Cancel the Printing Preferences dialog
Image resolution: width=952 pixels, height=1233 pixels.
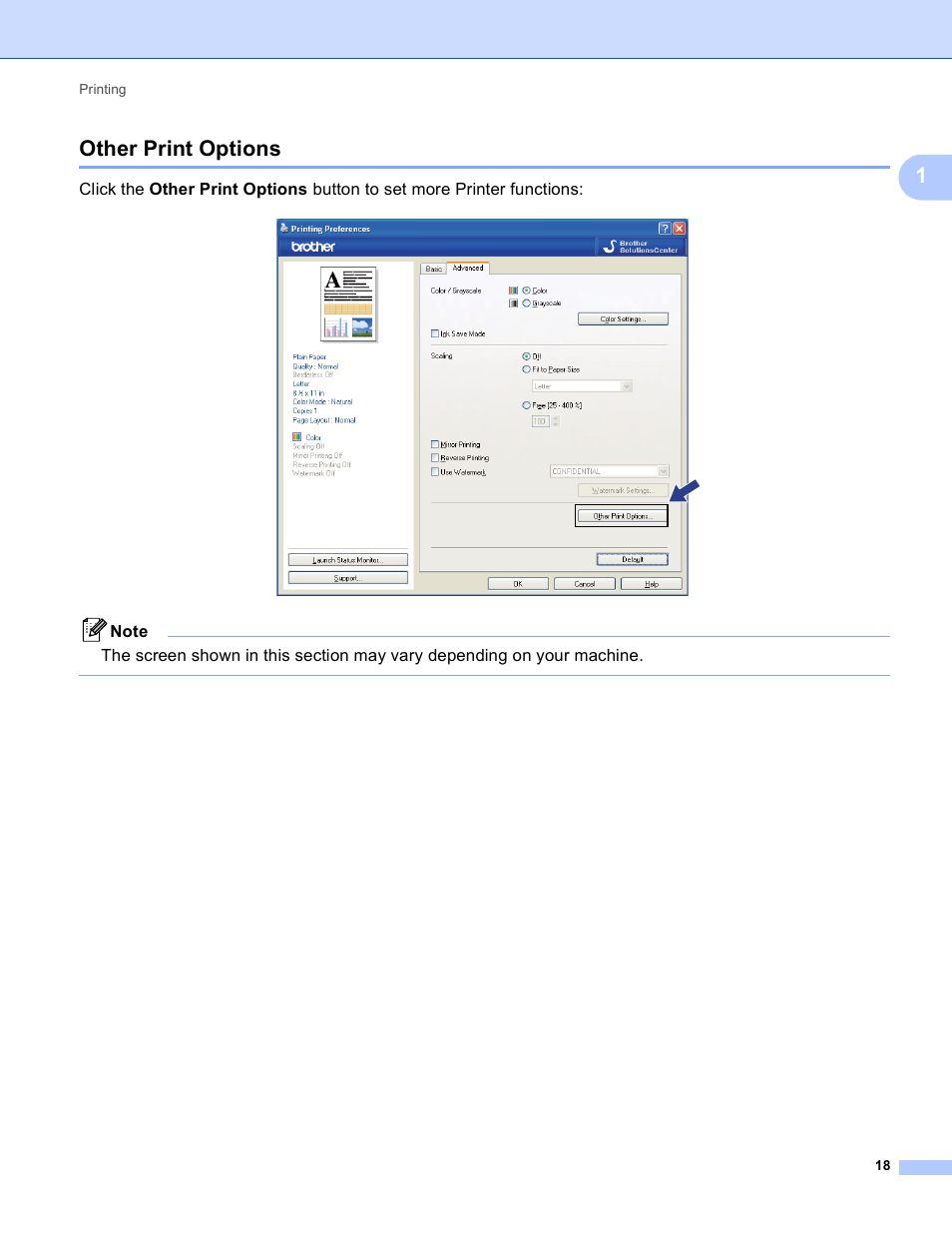point(585,584)
